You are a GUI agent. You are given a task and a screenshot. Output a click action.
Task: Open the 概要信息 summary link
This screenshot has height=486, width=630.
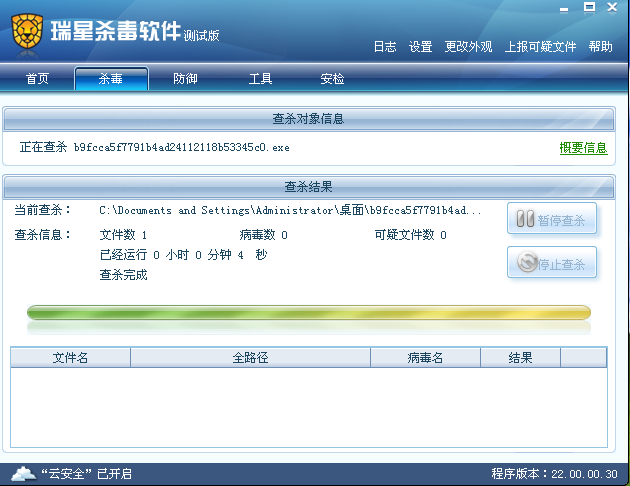click(x=583, y=148)
